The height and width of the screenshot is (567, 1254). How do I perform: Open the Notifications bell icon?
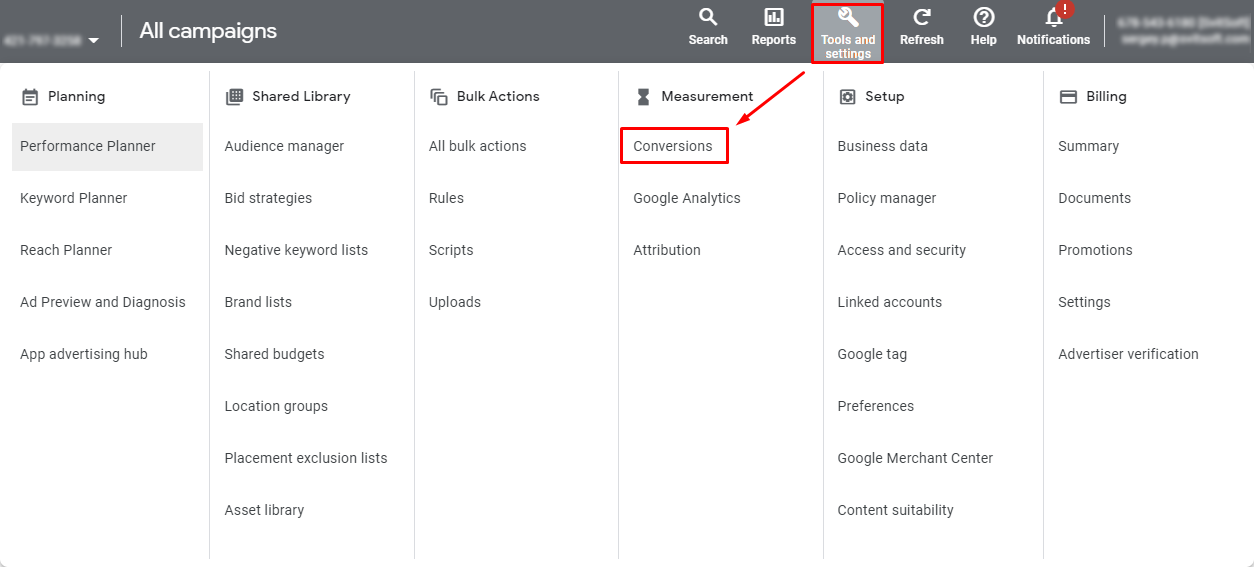click(x=1054, y=17)
